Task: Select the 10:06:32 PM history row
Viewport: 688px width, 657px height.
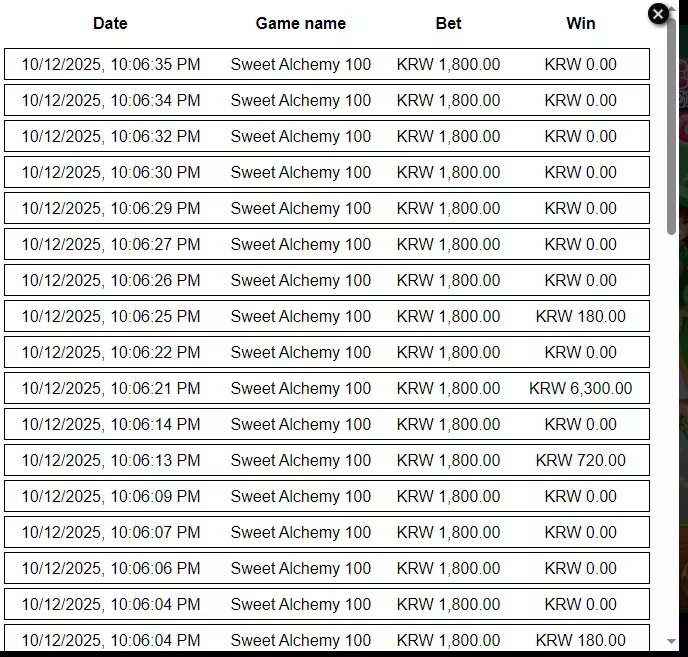Action: (x=327, y=136)
